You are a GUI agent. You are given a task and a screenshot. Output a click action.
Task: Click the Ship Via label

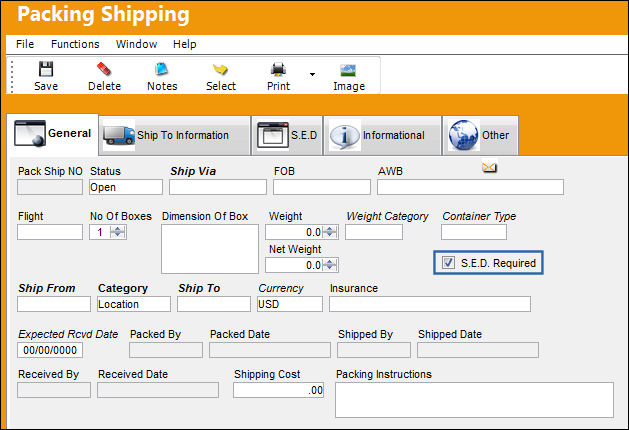(193, 171)
